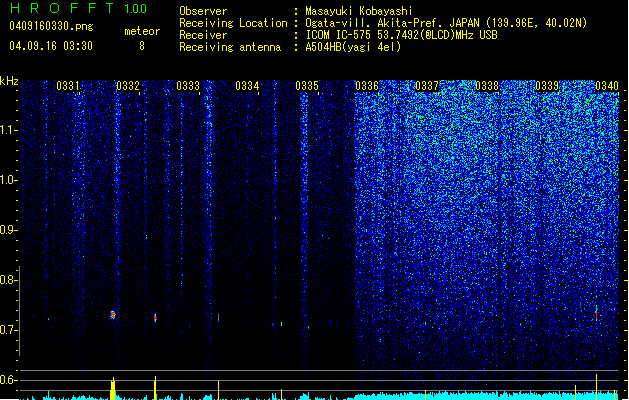629x400 pixels.
Task: Click the version number 1.00
Action: click(x=136, y=9)
